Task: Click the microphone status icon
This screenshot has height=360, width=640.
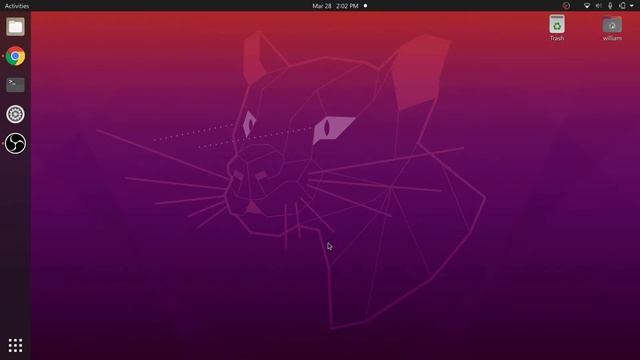Action: [610, 6]
